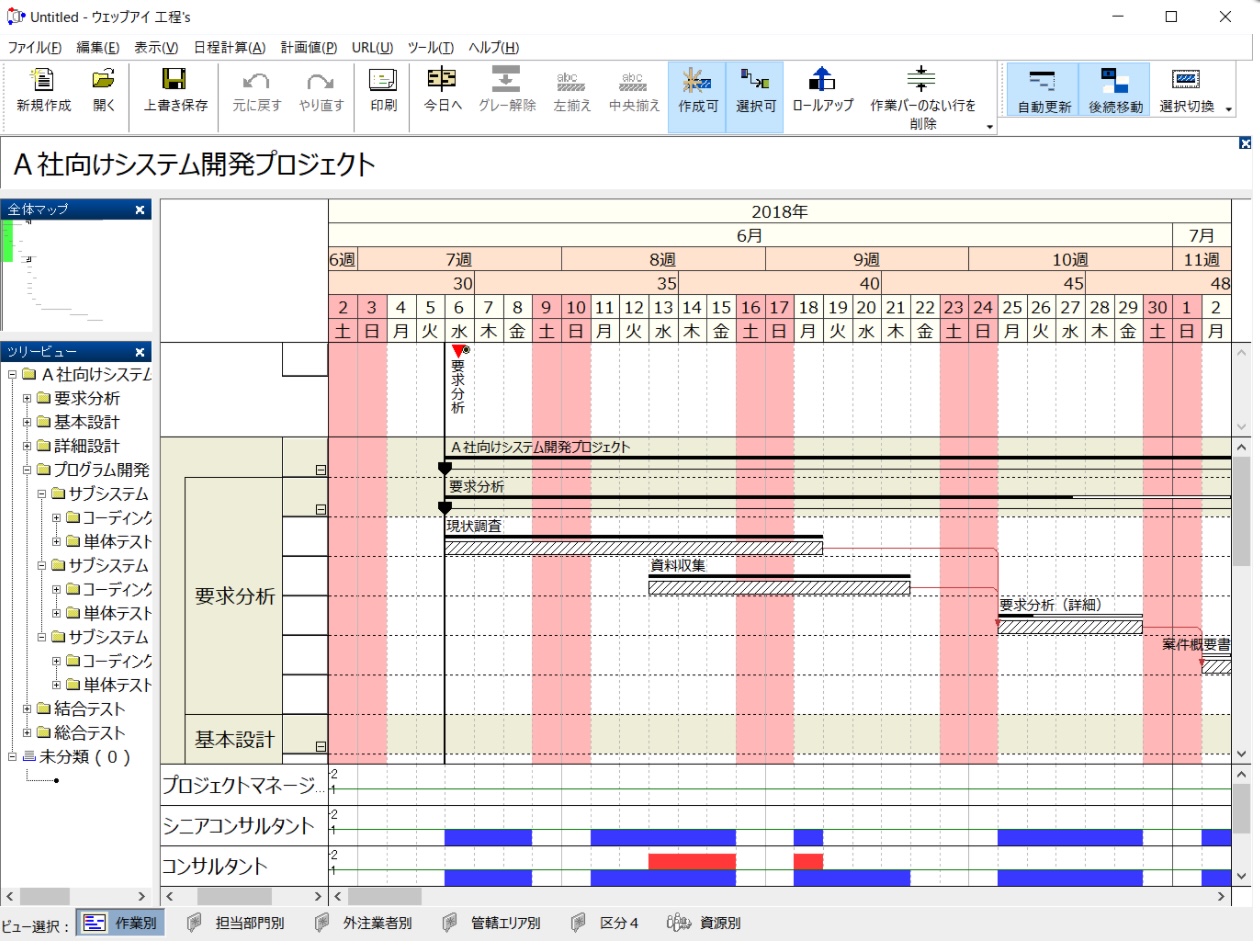Select the 基本設計 row group header
Image resolution: width=1260 pixels, height=947 pixels.
tap(235, 740)
